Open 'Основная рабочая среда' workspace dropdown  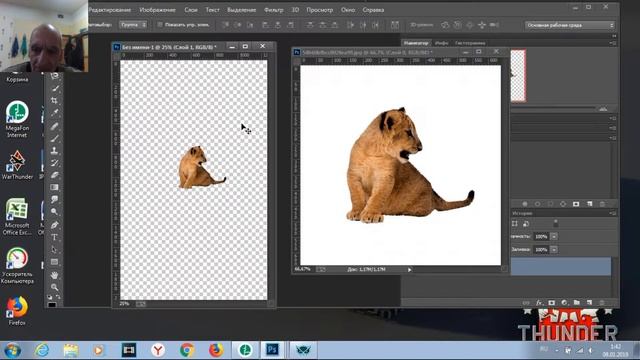(569, 25)
